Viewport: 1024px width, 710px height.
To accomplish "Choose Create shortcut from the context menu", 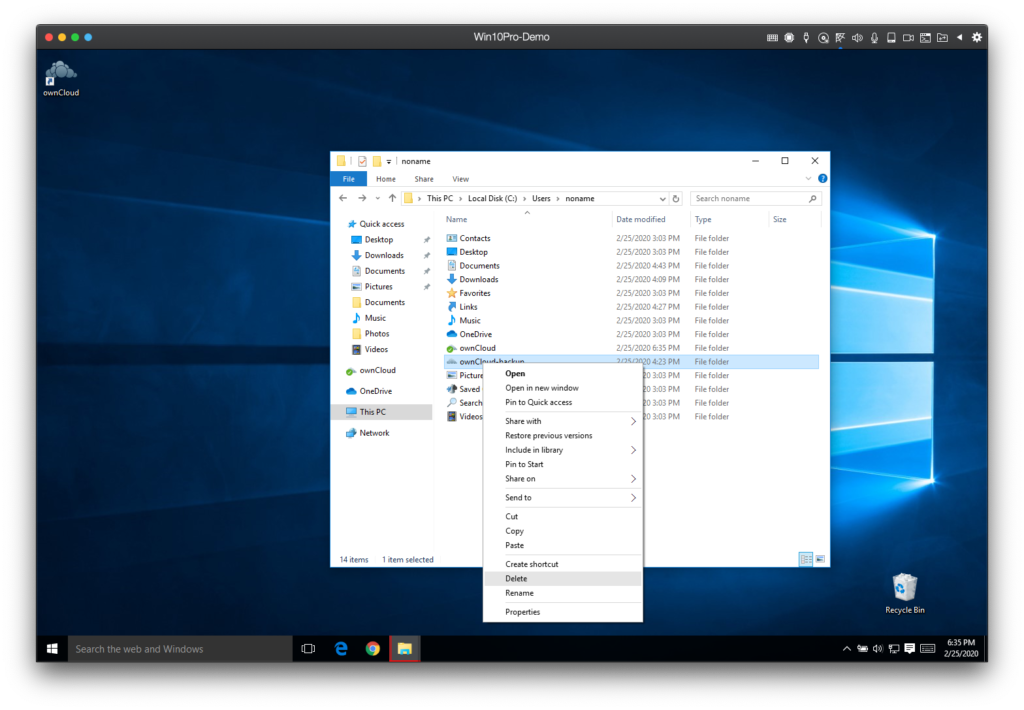I will pos(562,564).
